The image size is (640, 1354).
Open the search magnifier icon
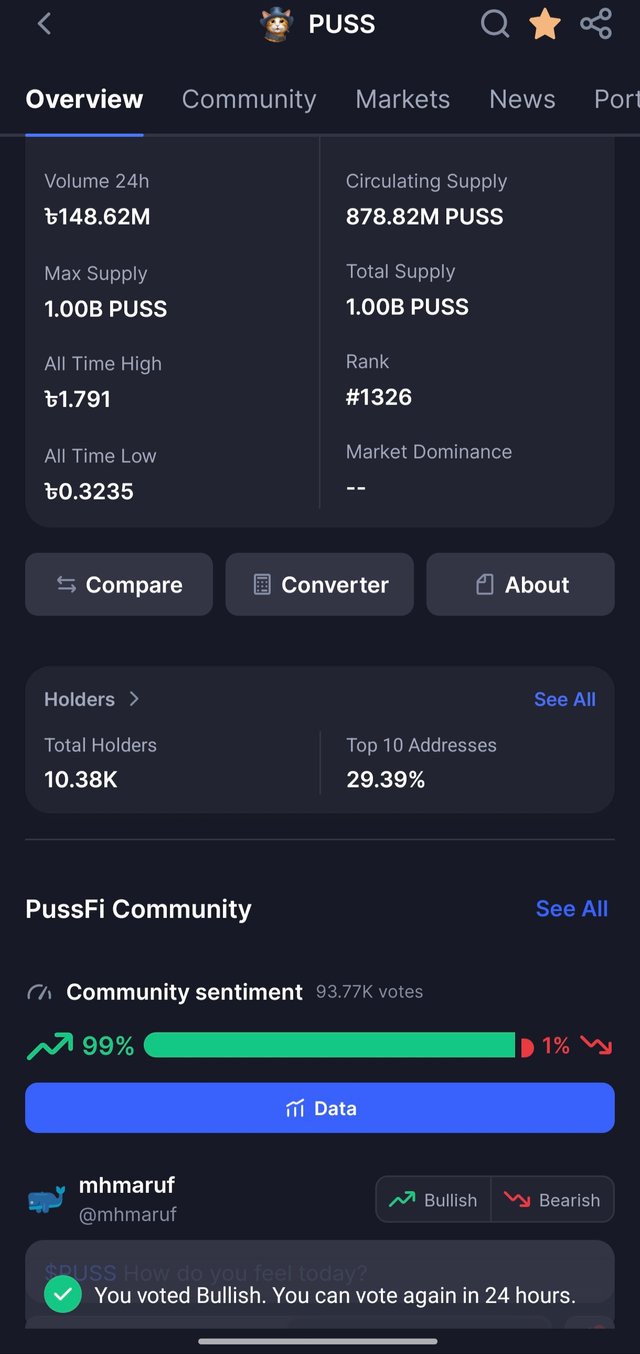pyautogui.click(x=495, y=24)
